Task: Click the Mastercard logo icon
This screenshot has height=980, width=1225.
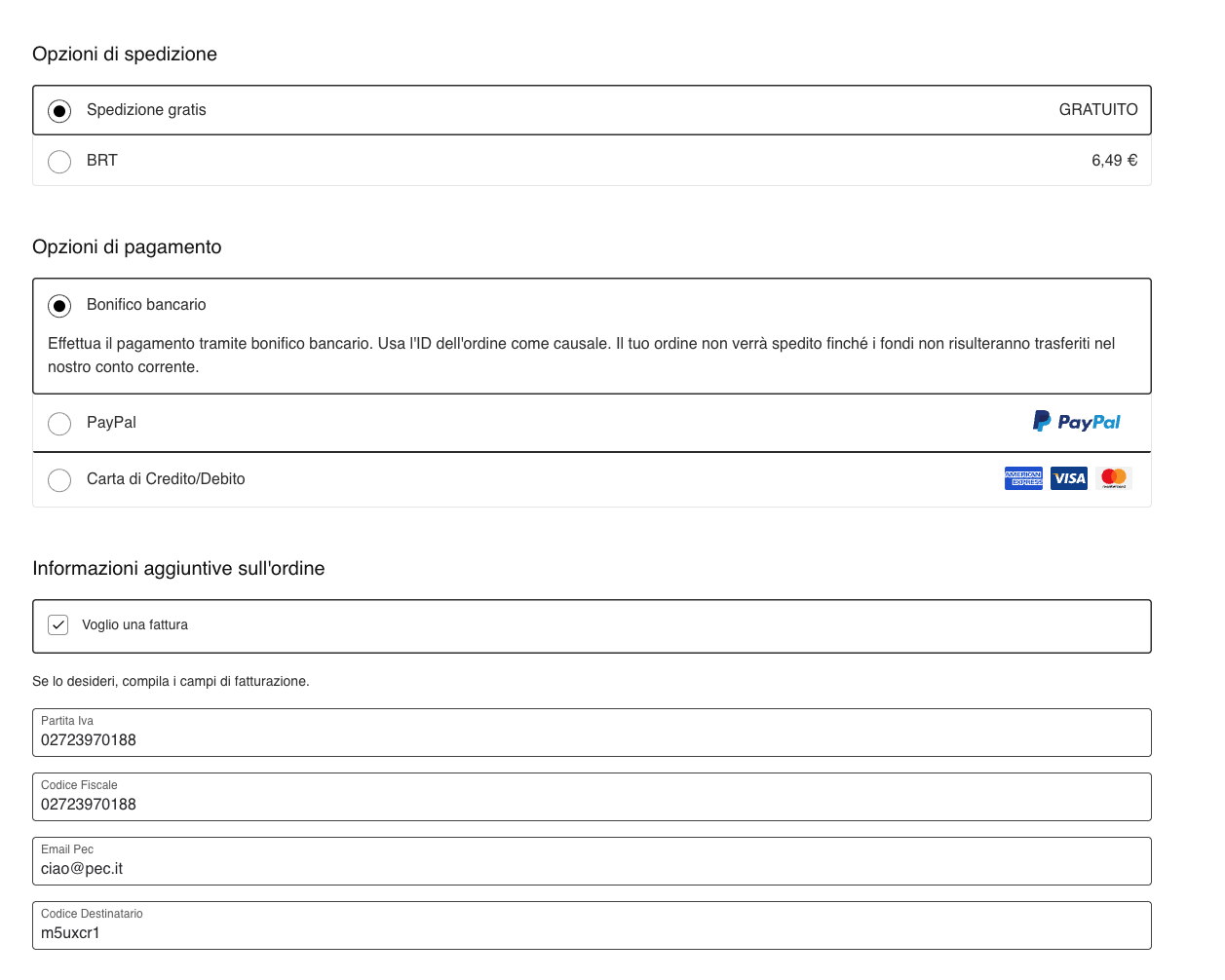Action: pyautogui.click(x=1113, y=478)
